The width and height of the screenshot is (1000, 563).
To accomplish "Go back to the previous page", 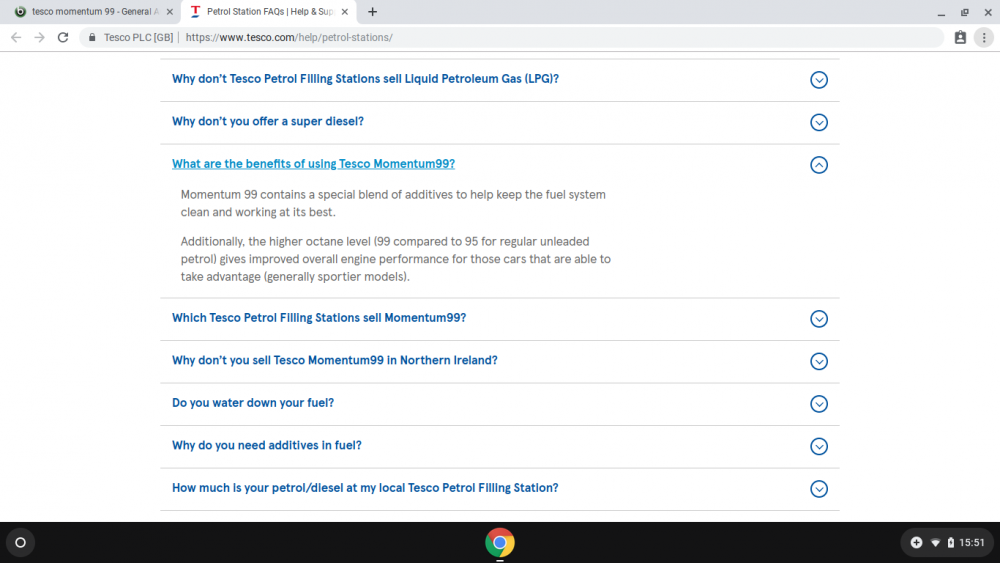I will pyautogui.click(x=16, y=38).
